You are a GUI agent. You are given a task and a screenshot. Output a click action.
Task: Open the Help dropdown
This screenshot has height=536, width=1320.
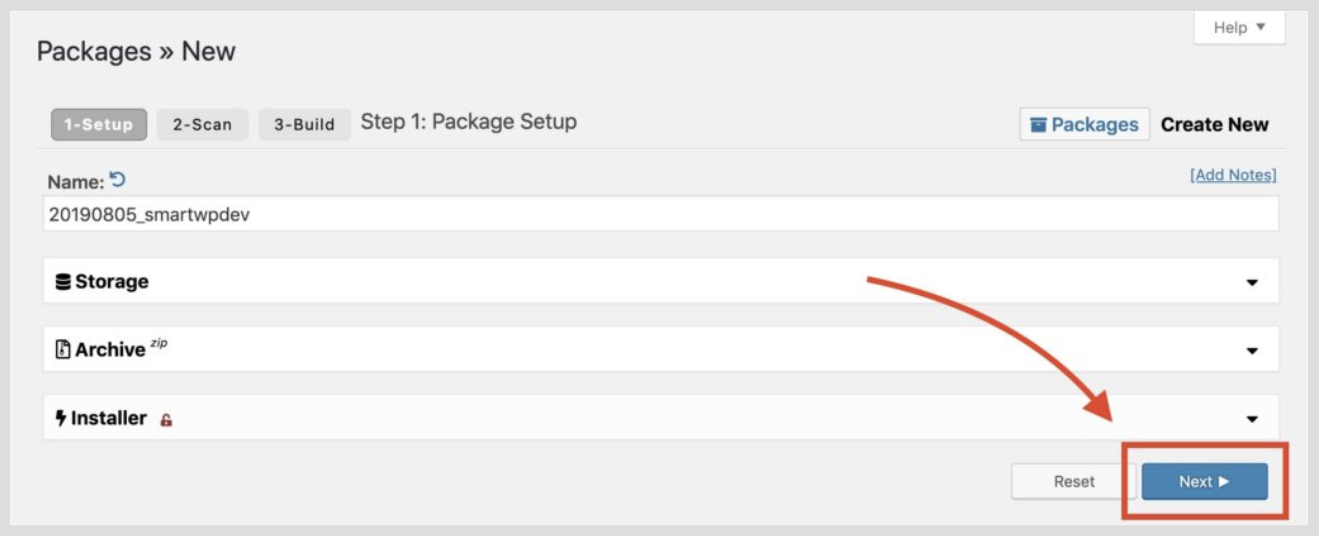coord(1239,28)
